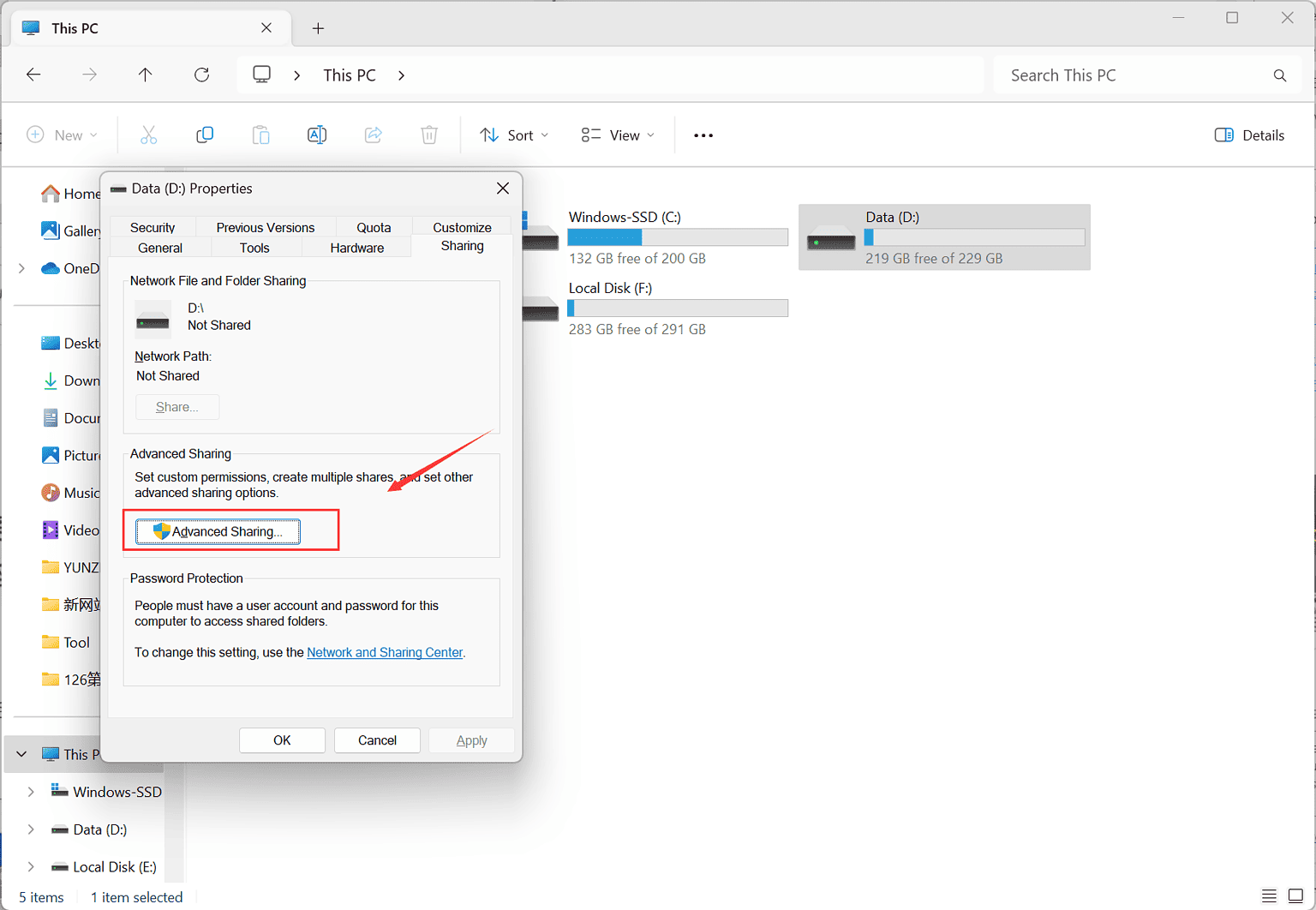Open the Details pane
The image size is (1316, 910).
1248,135
